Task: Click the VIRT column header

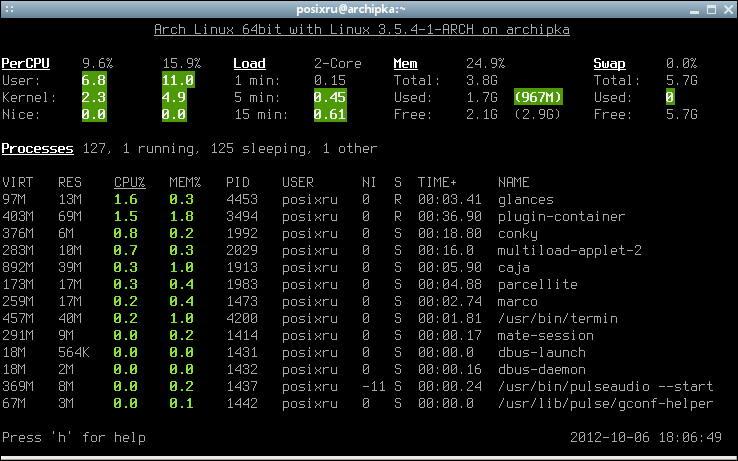Action: [17, 182]
